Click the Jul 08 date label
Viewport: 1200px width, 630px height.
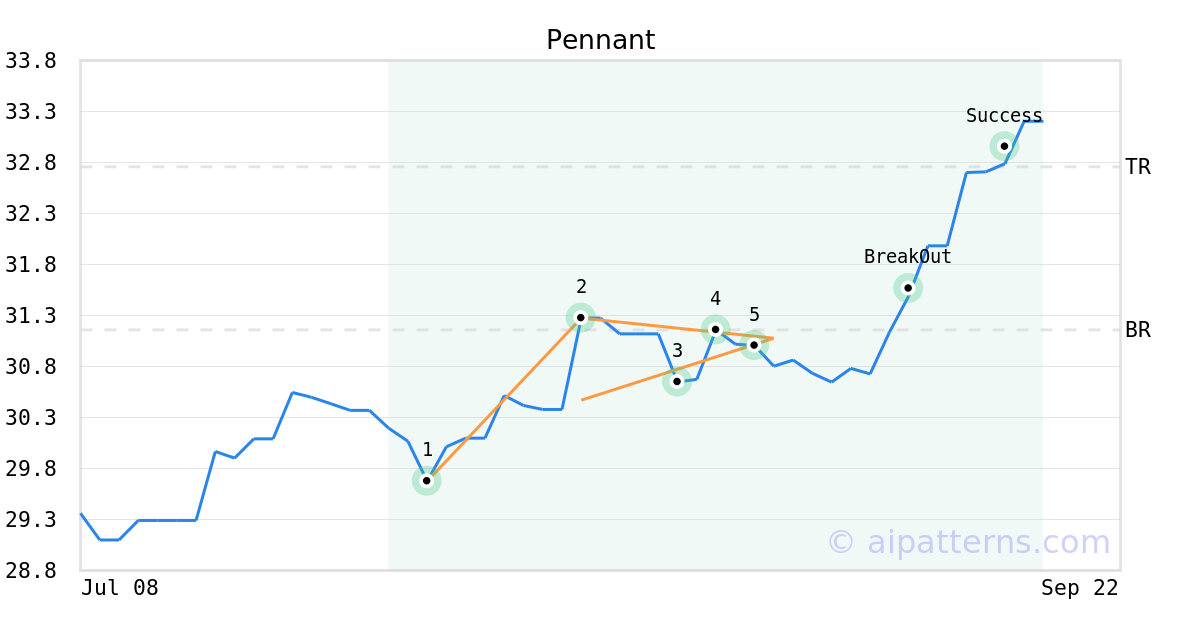pyautogui.click(x=120, y=588)
